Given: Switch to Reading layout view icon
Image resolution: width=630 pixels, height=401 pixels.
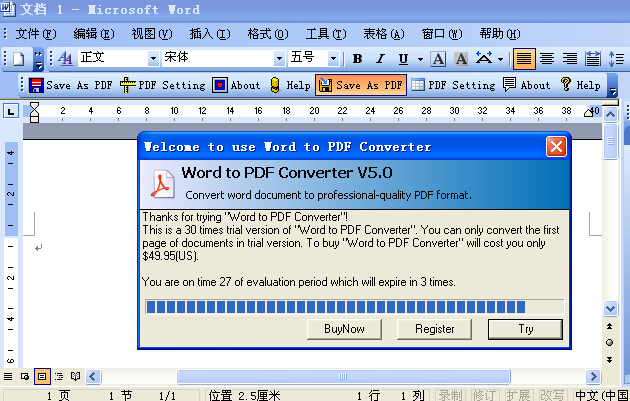Looking at the screenshot, I should 75,376.
